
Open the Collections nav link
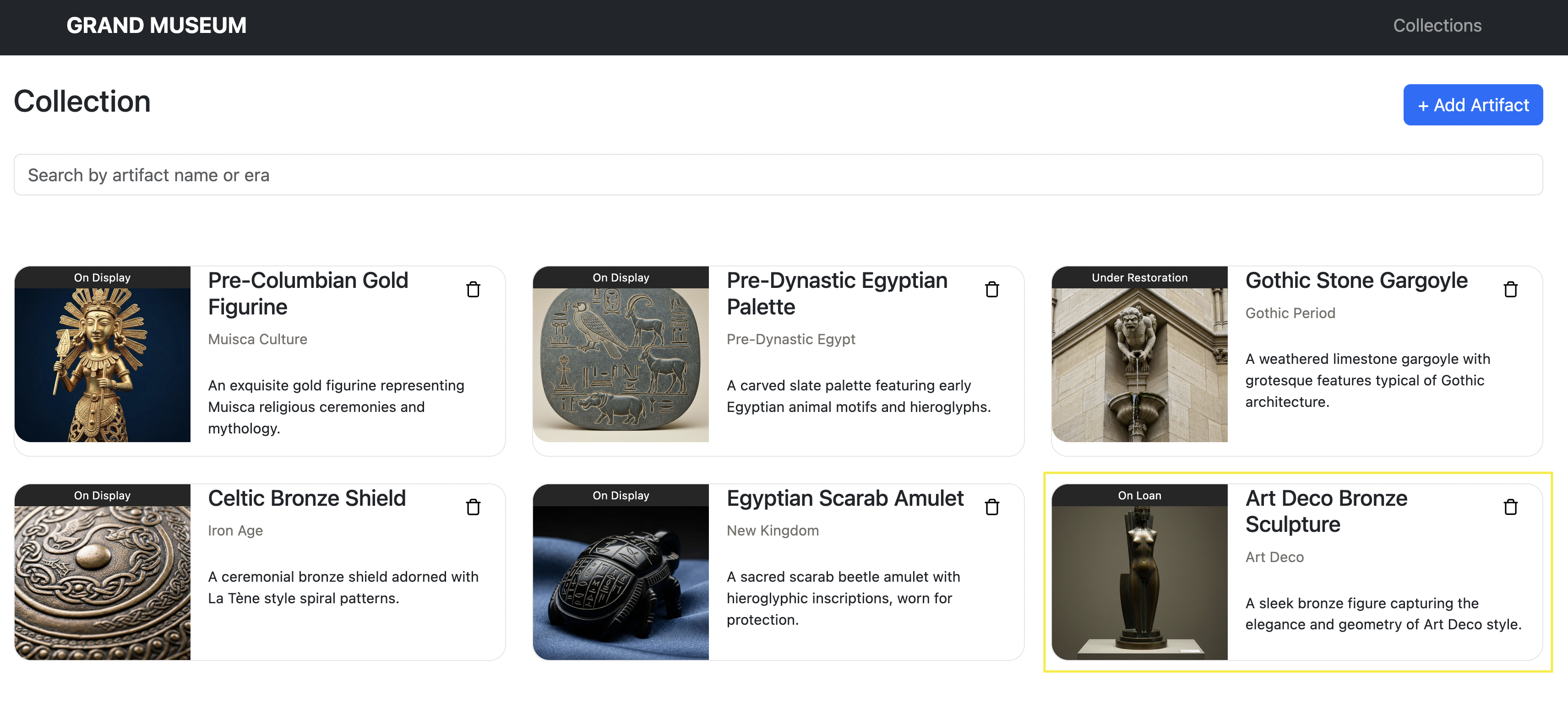[x=1437, y=26]
